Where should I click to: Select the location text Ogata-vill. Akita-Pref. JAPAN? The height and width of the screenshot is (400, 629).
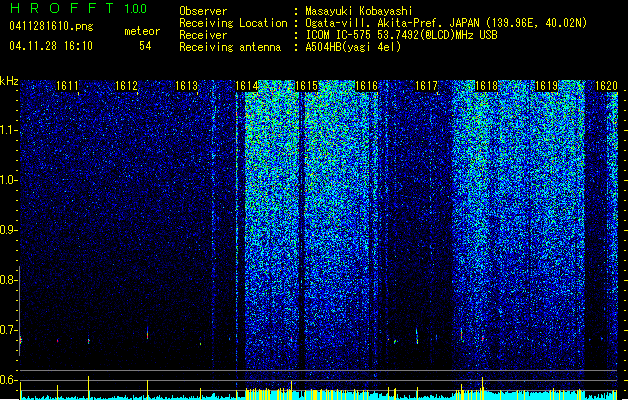click(392, 23)
